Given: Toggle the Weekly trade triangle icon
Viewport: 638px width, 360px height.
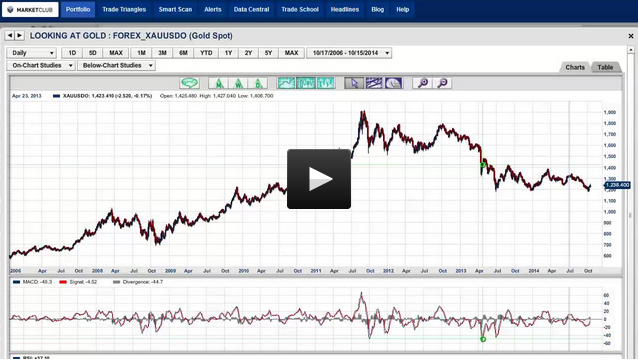Looking at the screenshot, I should (238, 83).
